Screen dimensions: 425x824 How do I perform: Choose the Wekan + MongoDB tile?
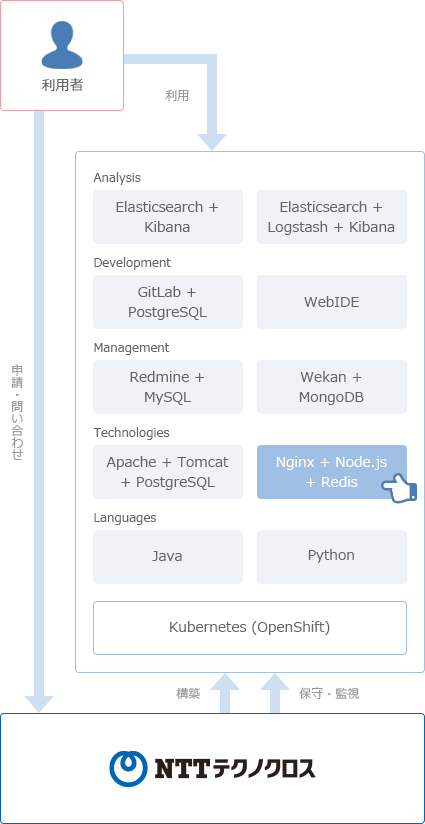(332, 387)
